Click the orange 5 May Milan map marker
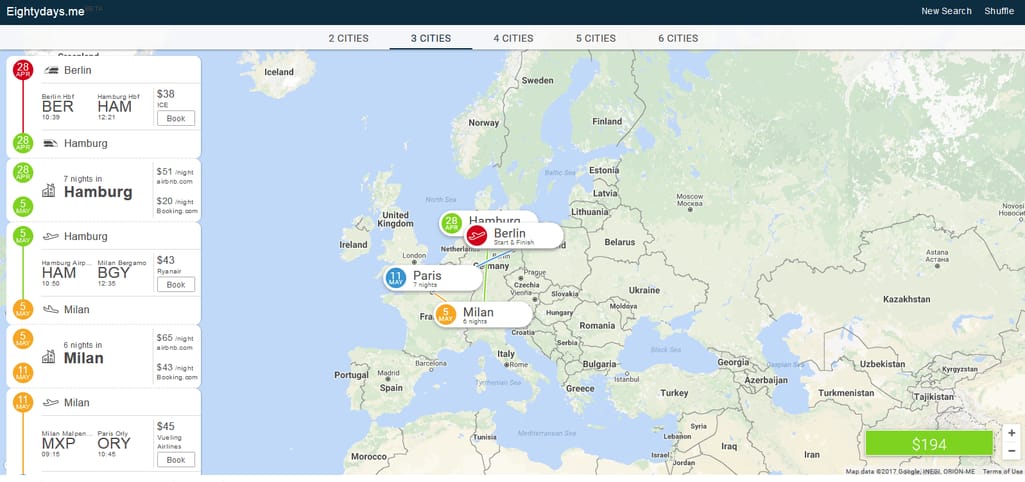The image size is (1025, 482). [x=446, y=315]
